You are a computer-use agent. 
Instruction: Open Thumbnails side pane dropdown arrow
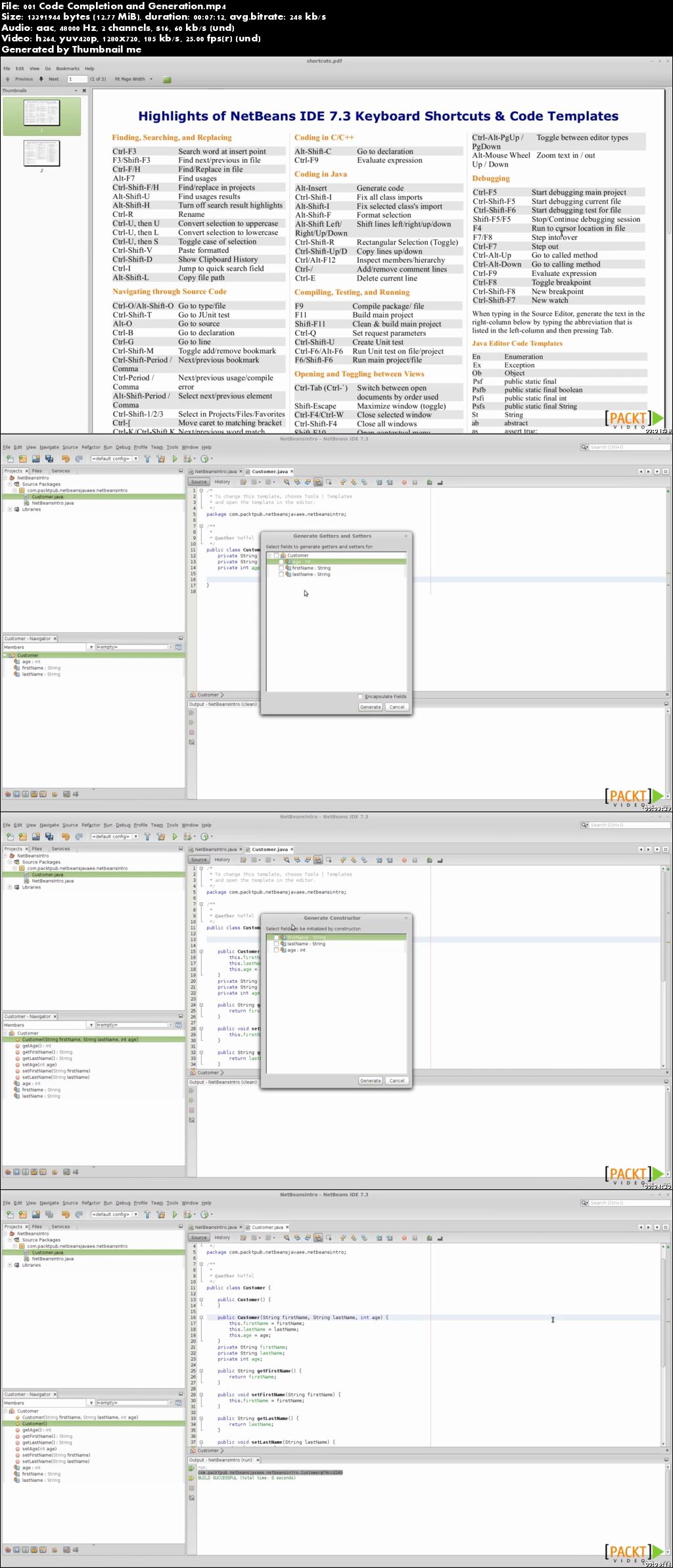(x=76, y=91)
